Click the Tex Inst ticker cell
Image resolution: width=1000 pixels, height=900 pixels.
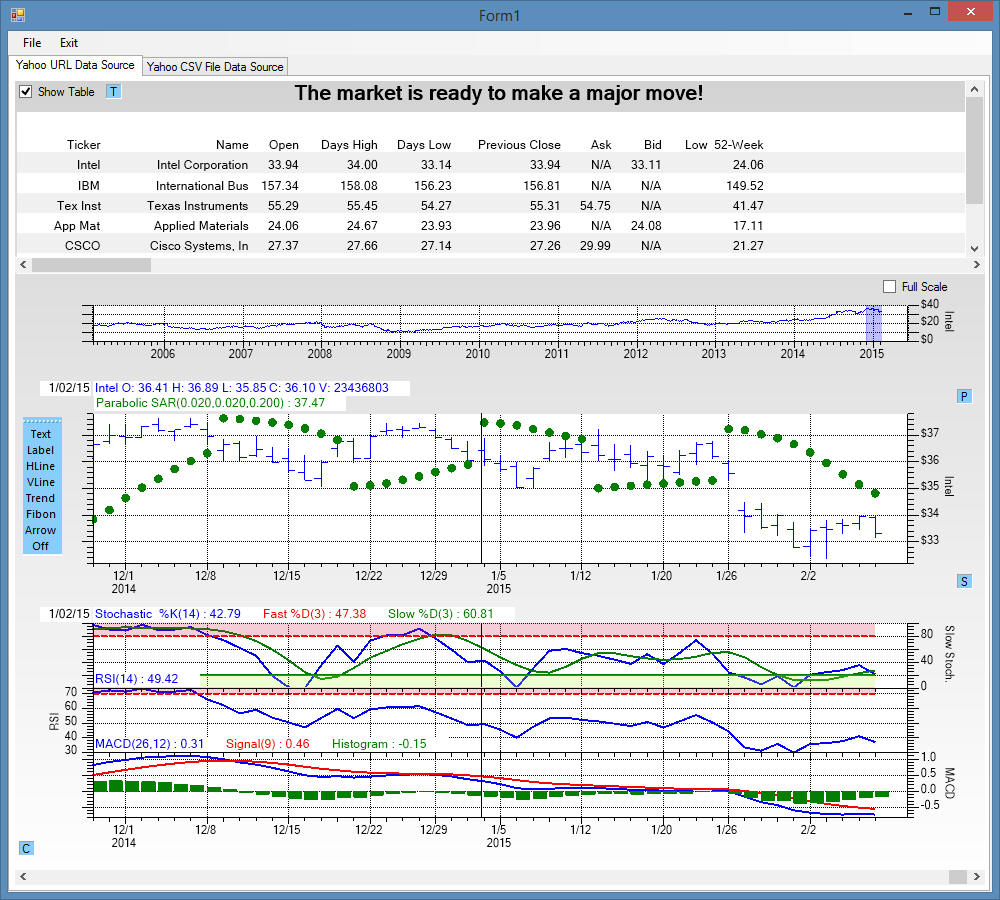[79, 205]
